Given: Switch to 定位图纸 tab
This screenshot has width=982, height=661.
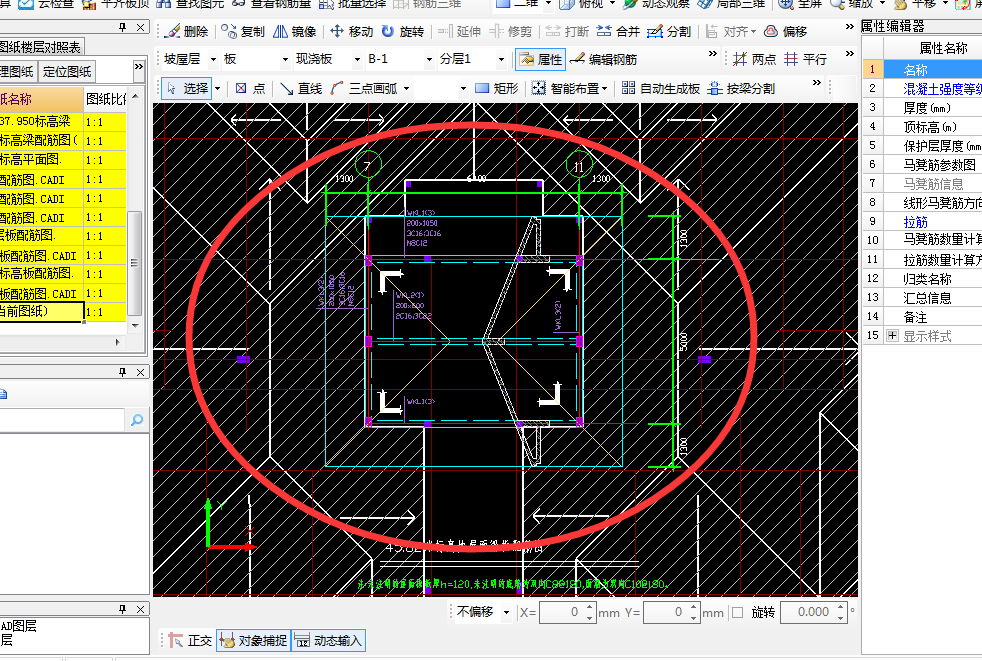Looking at the screenshot, I should coord(67,71).
